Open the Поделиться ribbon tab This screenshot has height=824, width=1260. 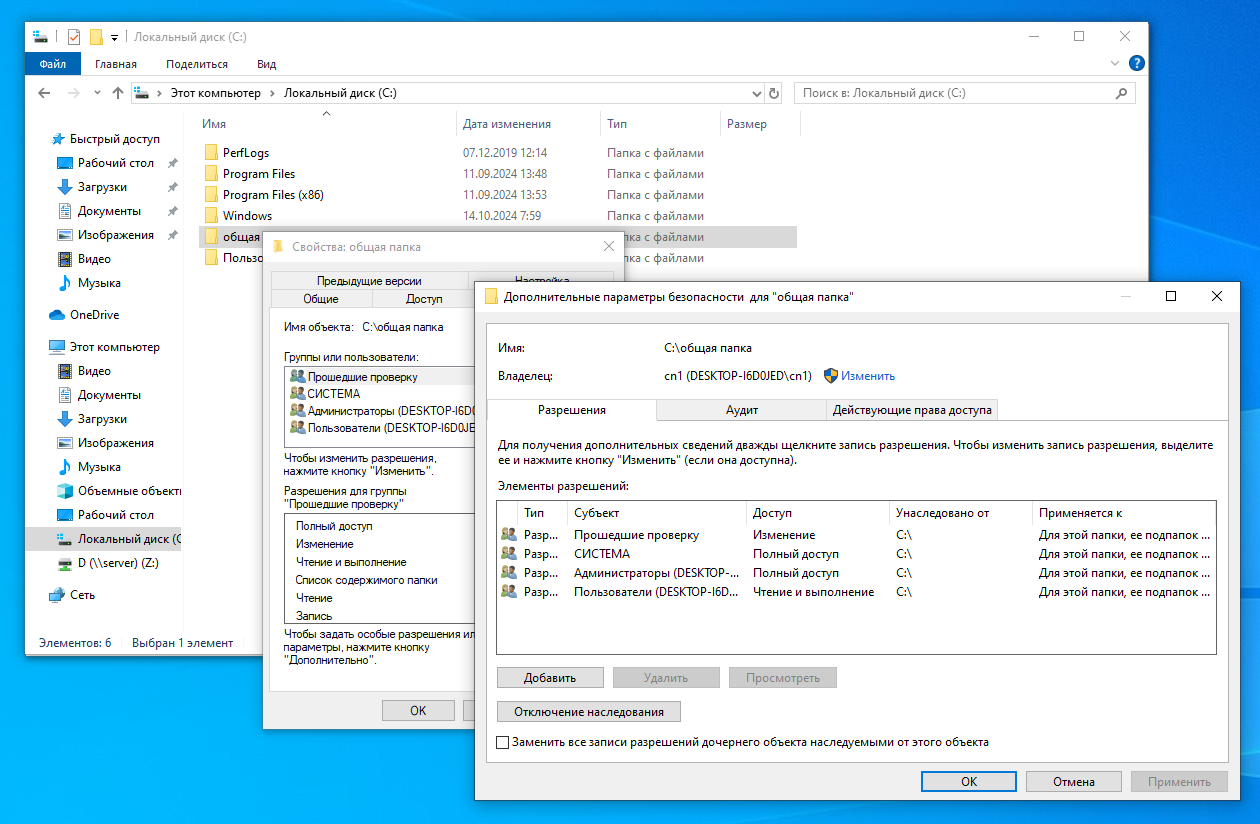[197, 64]
